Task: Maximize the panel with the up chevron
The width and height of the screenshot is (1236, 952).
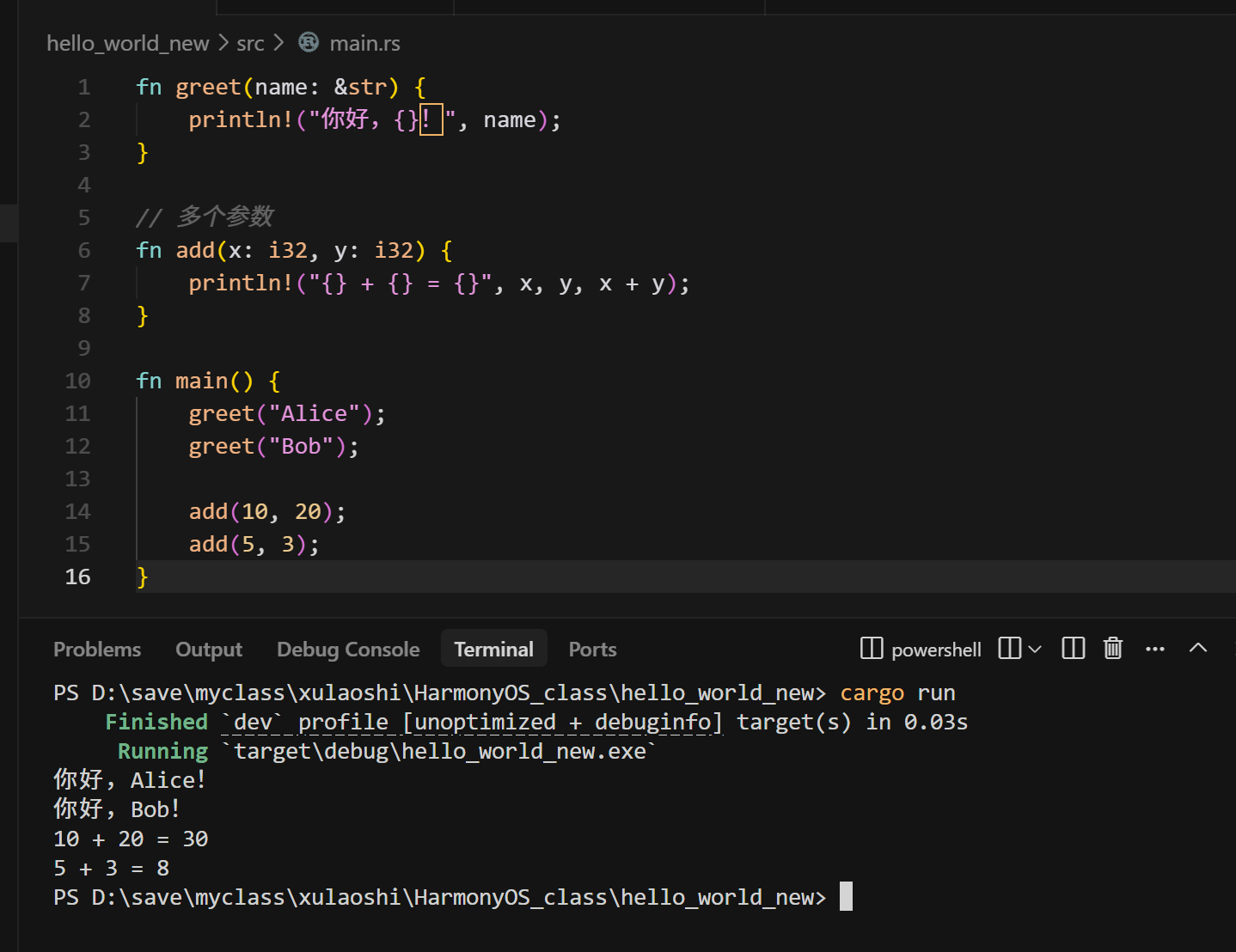Action: (x=1198, y=648)
